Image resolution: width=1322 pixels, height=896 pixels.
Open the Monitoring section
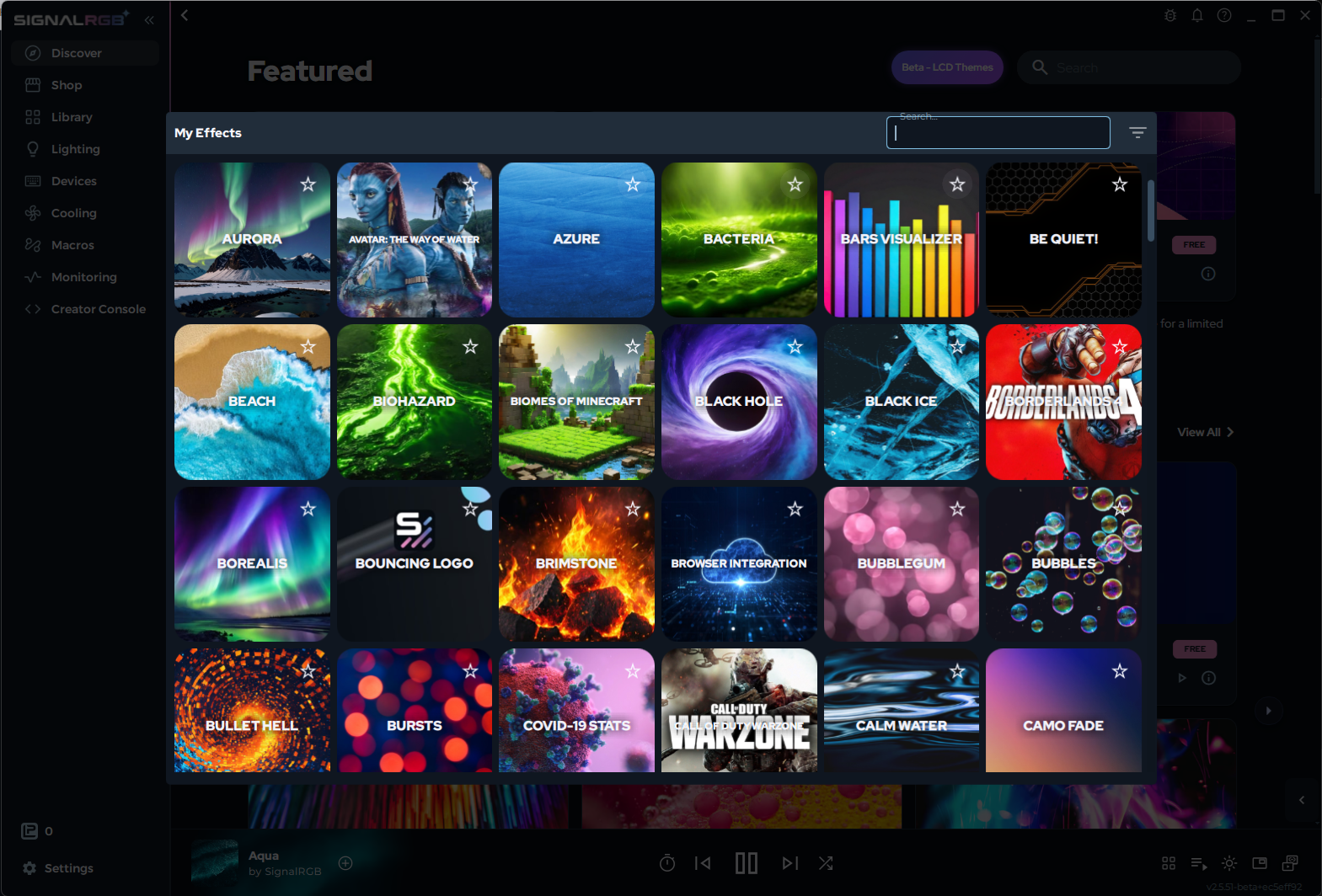click(x=85, y=277)
